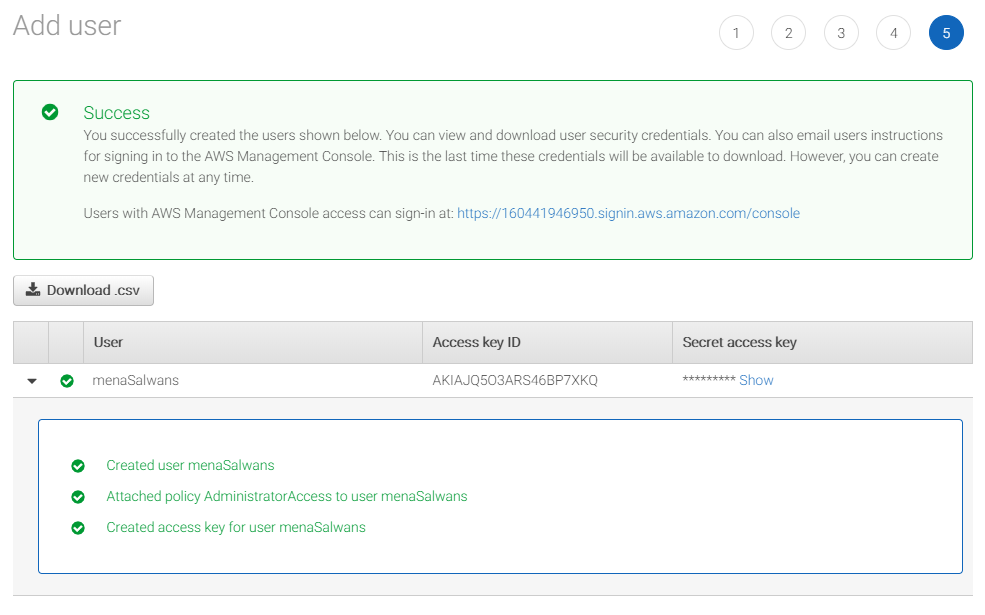Open the AWS console sign-in link

click(628, 213)
